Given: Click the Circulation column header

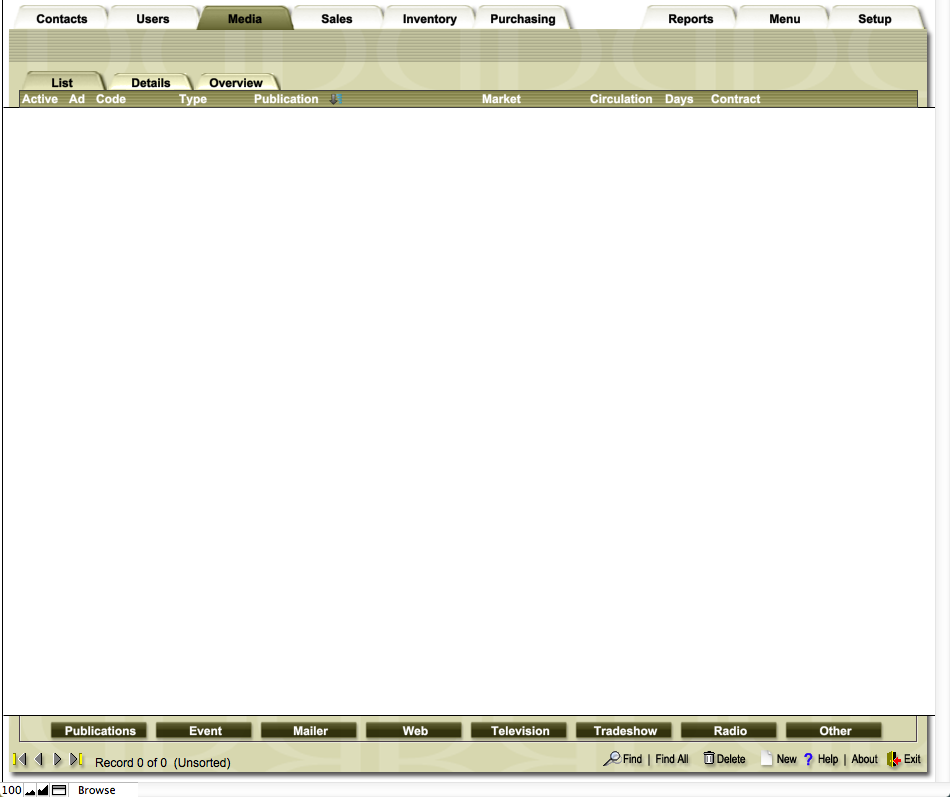Looking at the screenshot, I should pyautogui.click(x=621, y=99).
